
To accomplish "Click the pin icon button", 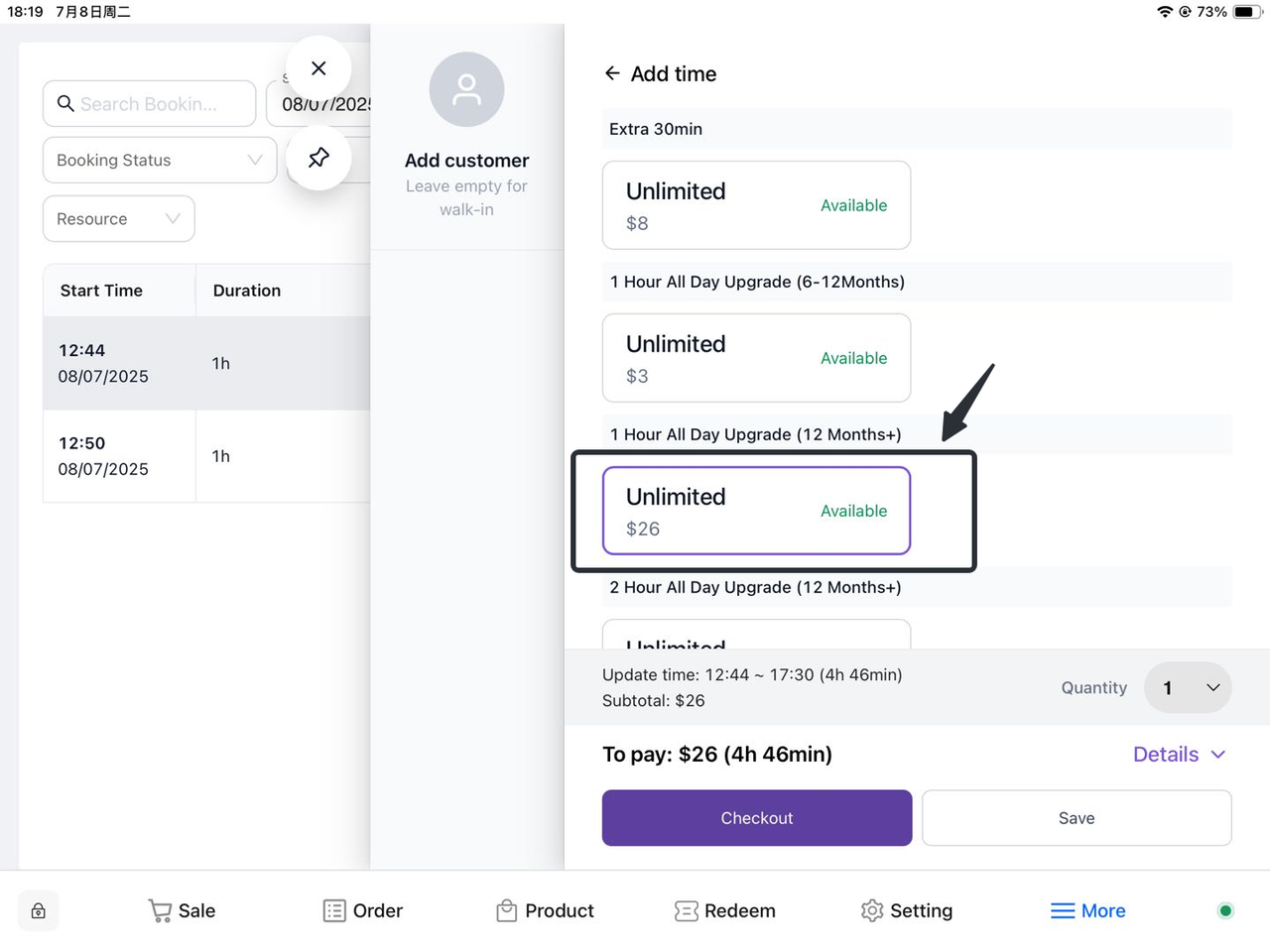I will 318,158.
